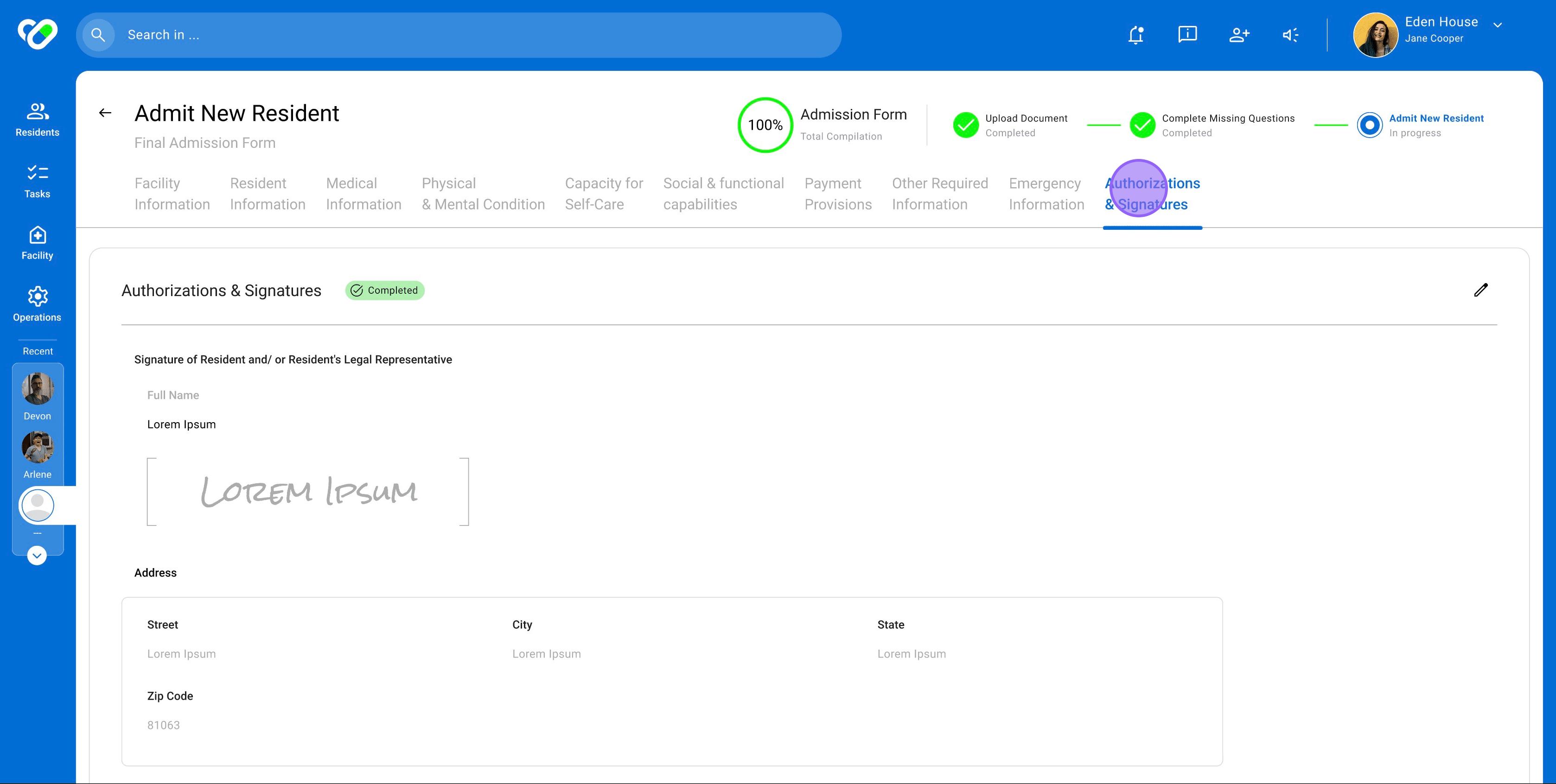Open Facility in the sidebar
The width and height of the screenshot is (1556, 784).
click(38, 243)
